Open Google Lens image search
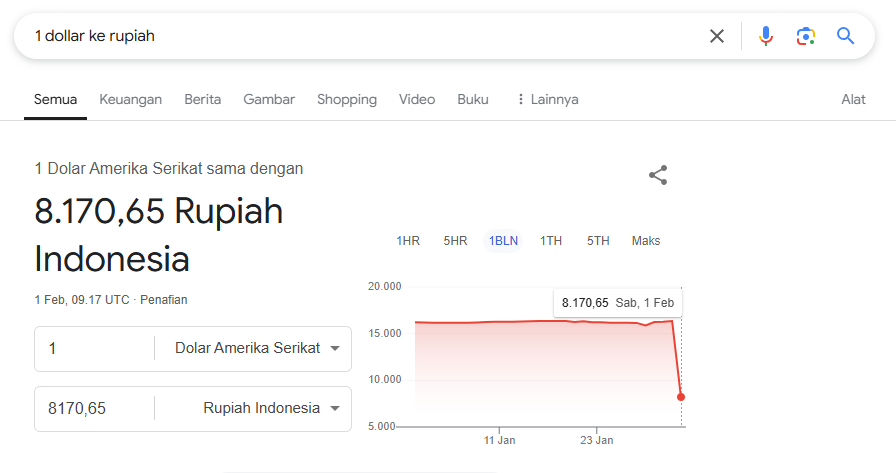 coord(805,36)
